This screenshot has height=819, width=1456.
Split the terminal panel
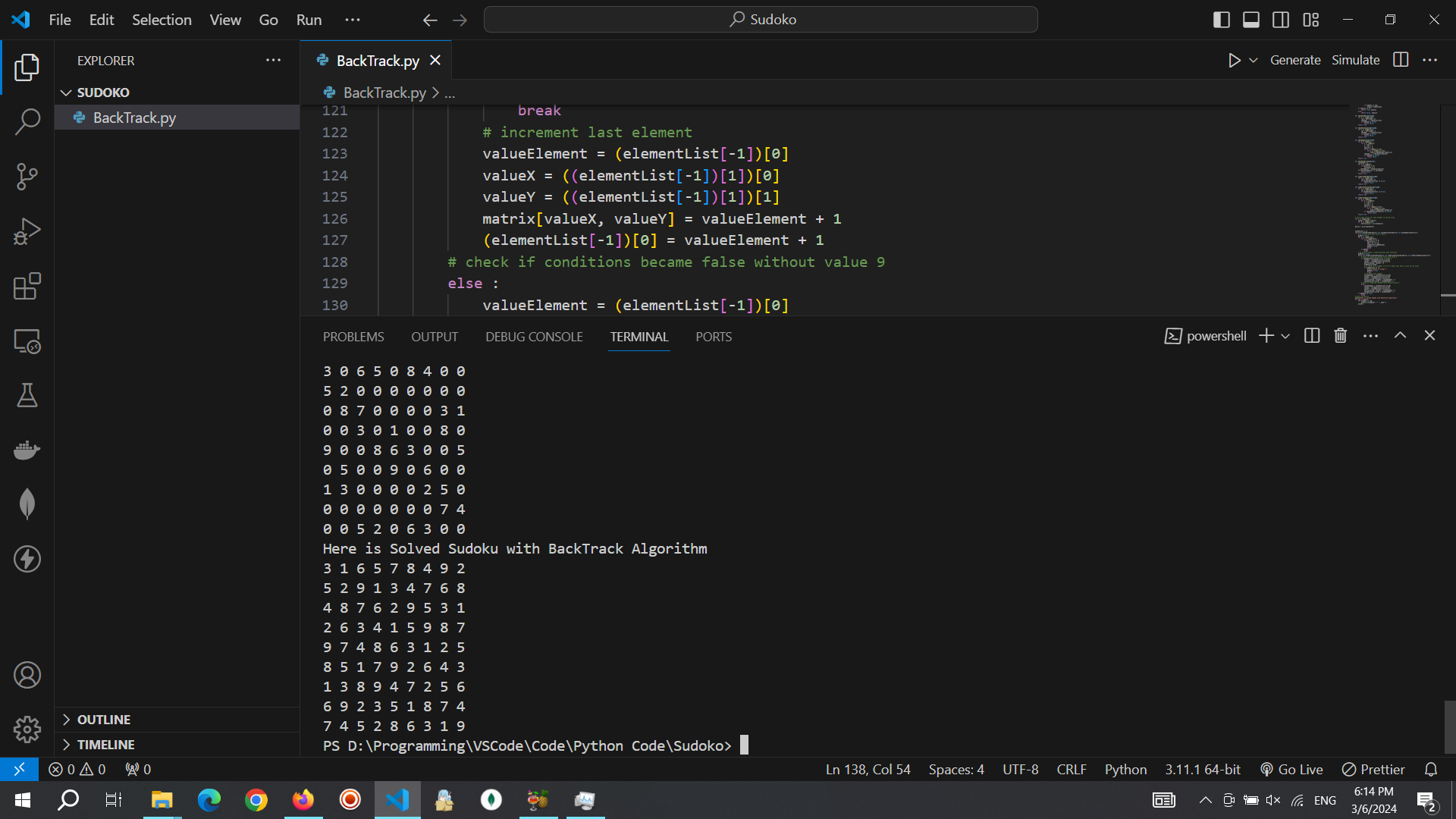coord(1312,336)
